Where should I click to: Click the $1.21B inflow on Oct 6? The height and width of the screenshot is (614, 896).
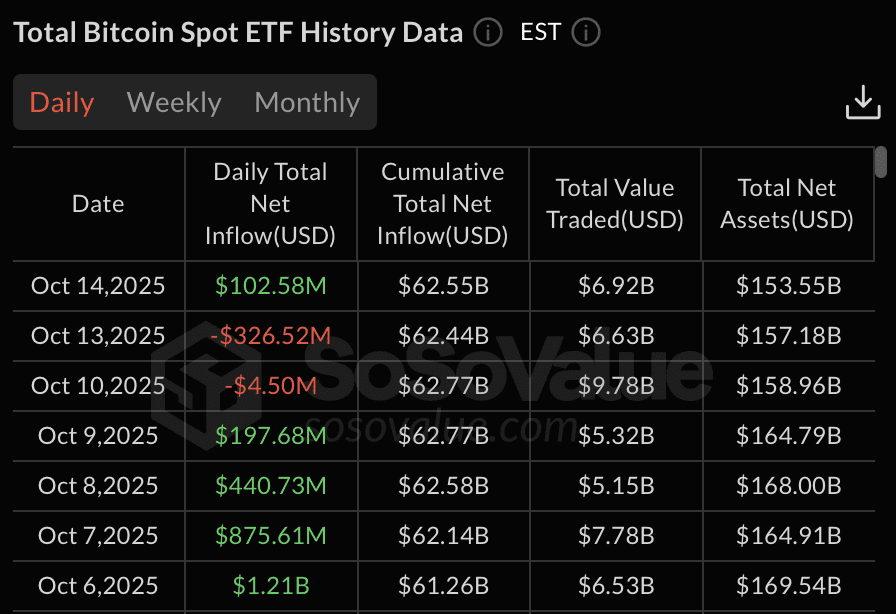point(270,586)
